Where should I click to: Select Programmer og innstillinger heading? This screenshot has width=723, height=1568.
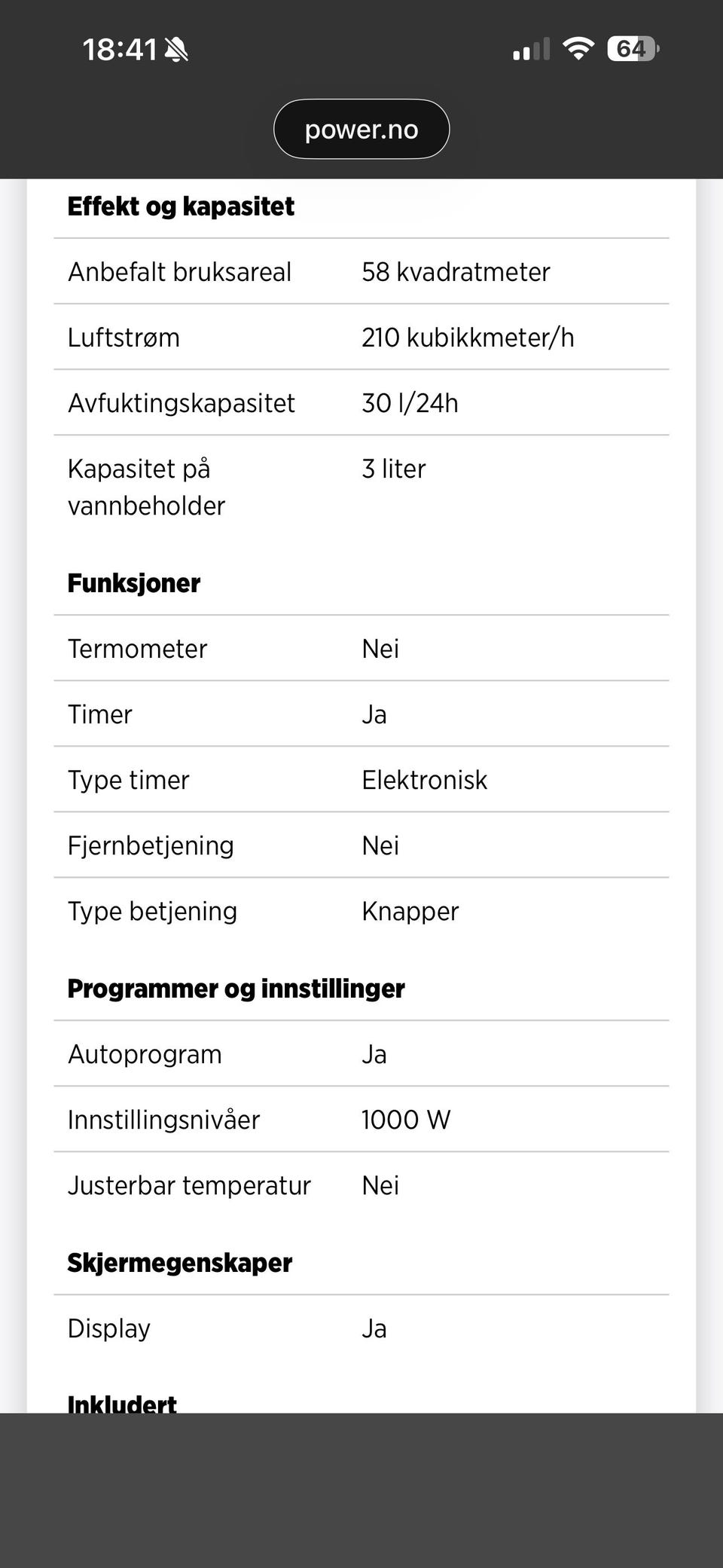click(236, 989)
